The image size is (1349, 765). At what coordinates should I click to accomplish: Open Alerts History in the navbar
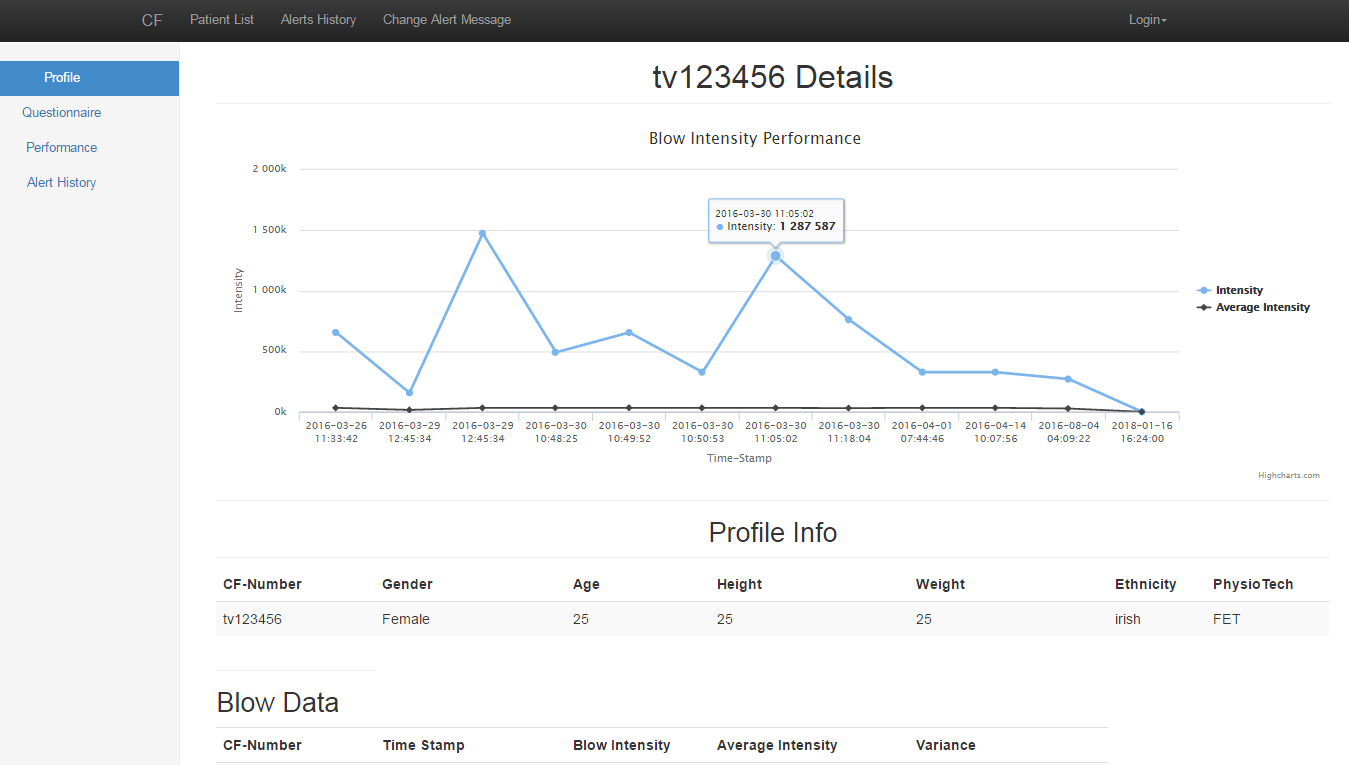[318, 20]
